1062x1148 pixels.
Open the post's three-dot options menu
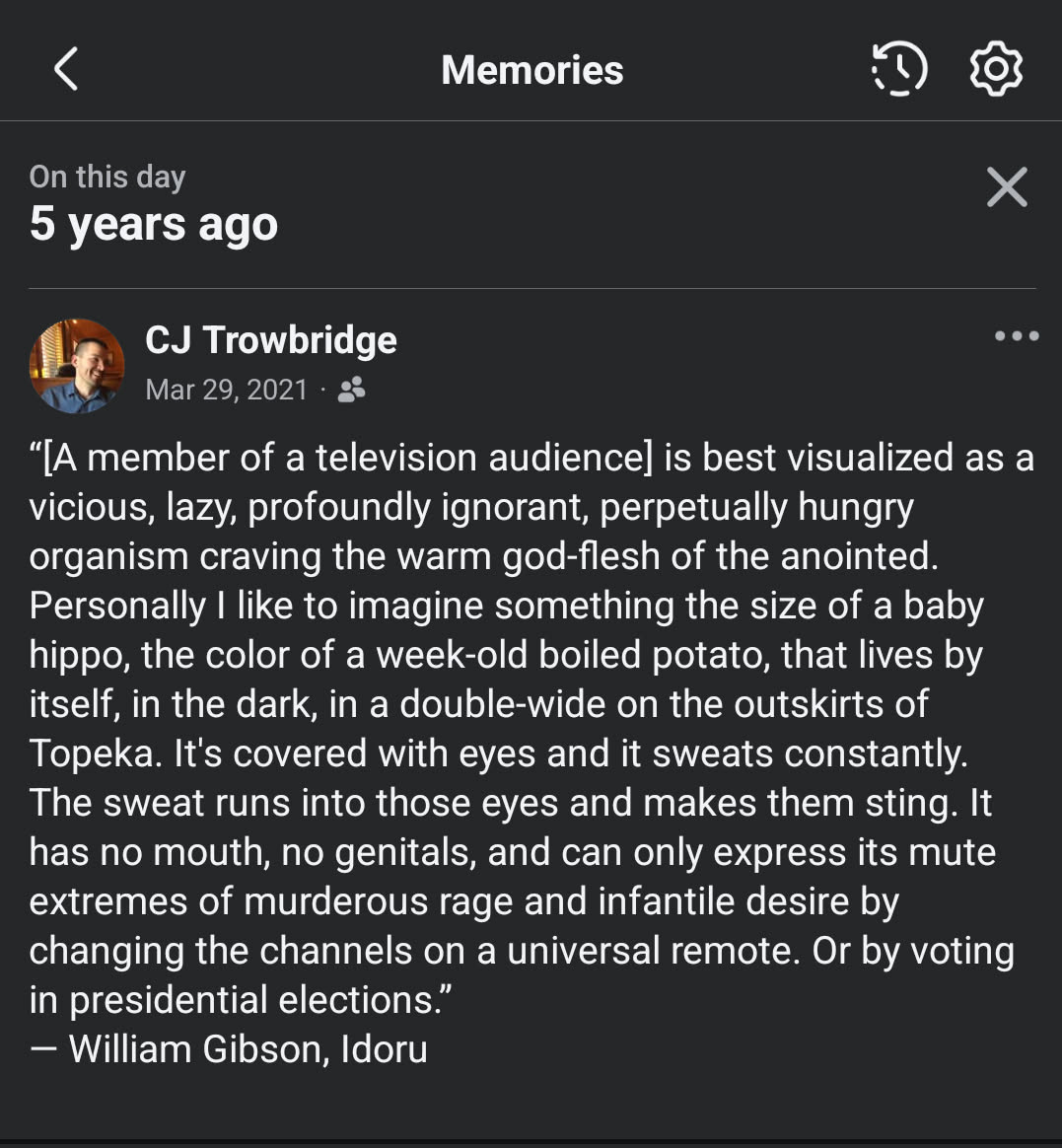coord(1017,336)
